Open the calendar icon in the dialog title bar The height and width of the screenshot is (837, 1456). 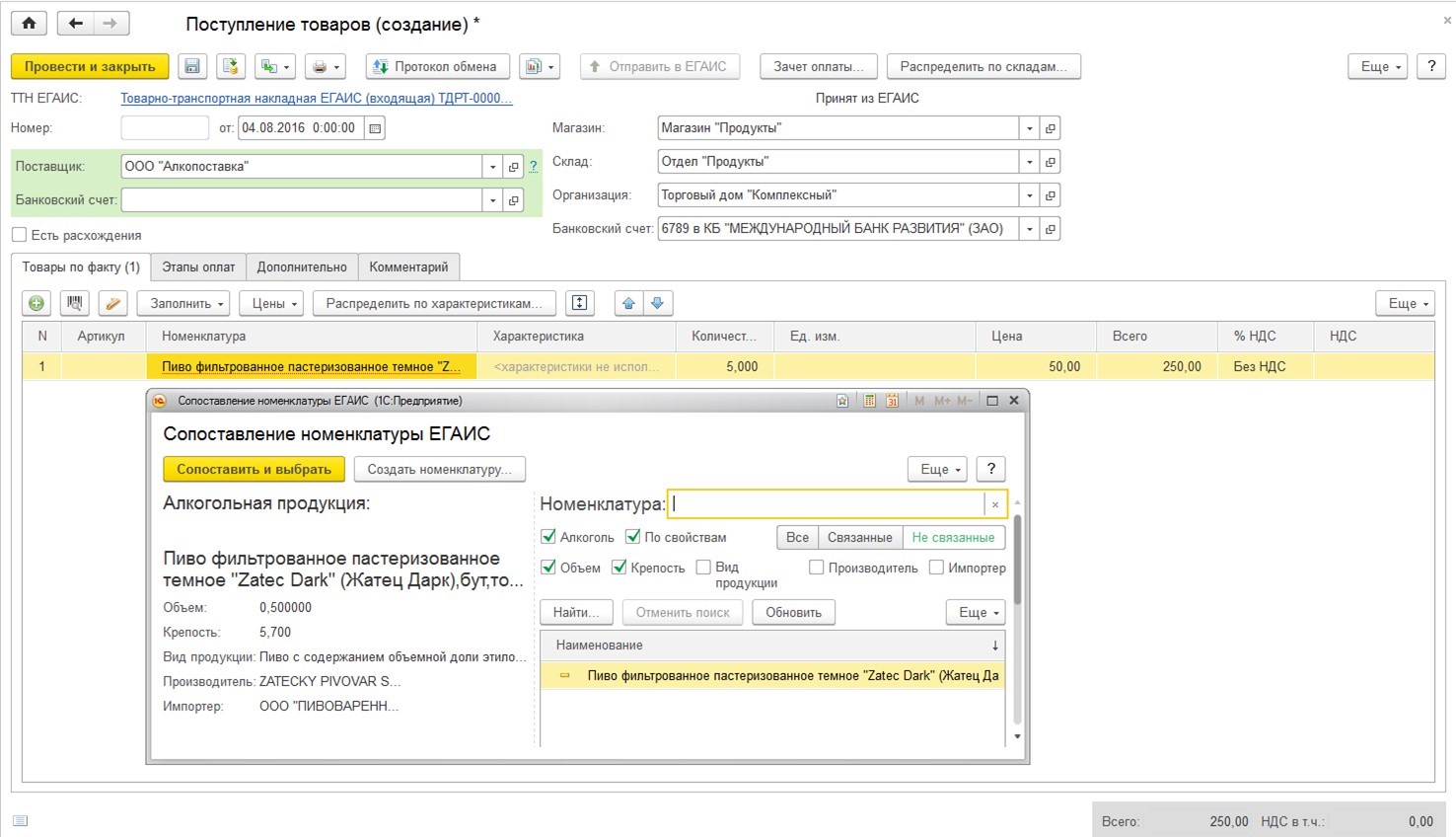892,401
